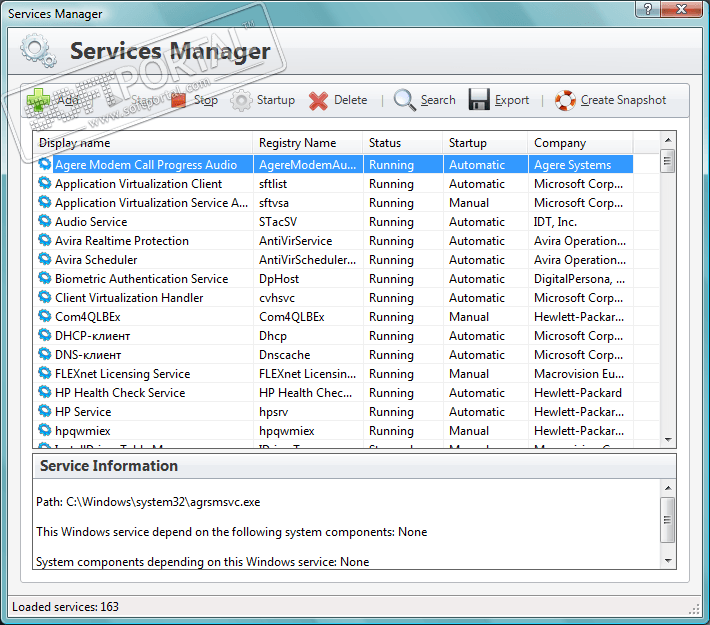Viewport: 710px width, 625px height.
Task: Click the window resize grip corner
Action: pyautogui.click(x=694, y=610)
